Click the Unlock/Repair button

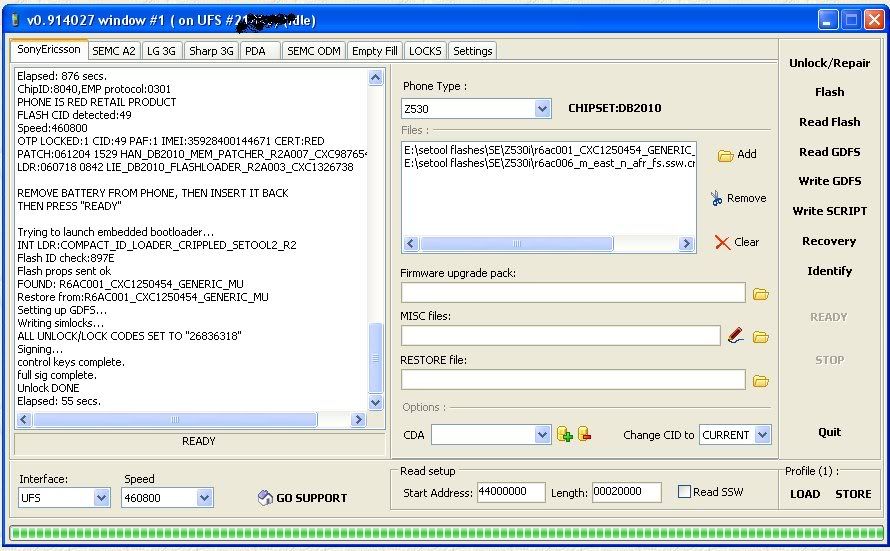[x=829, y=63]
